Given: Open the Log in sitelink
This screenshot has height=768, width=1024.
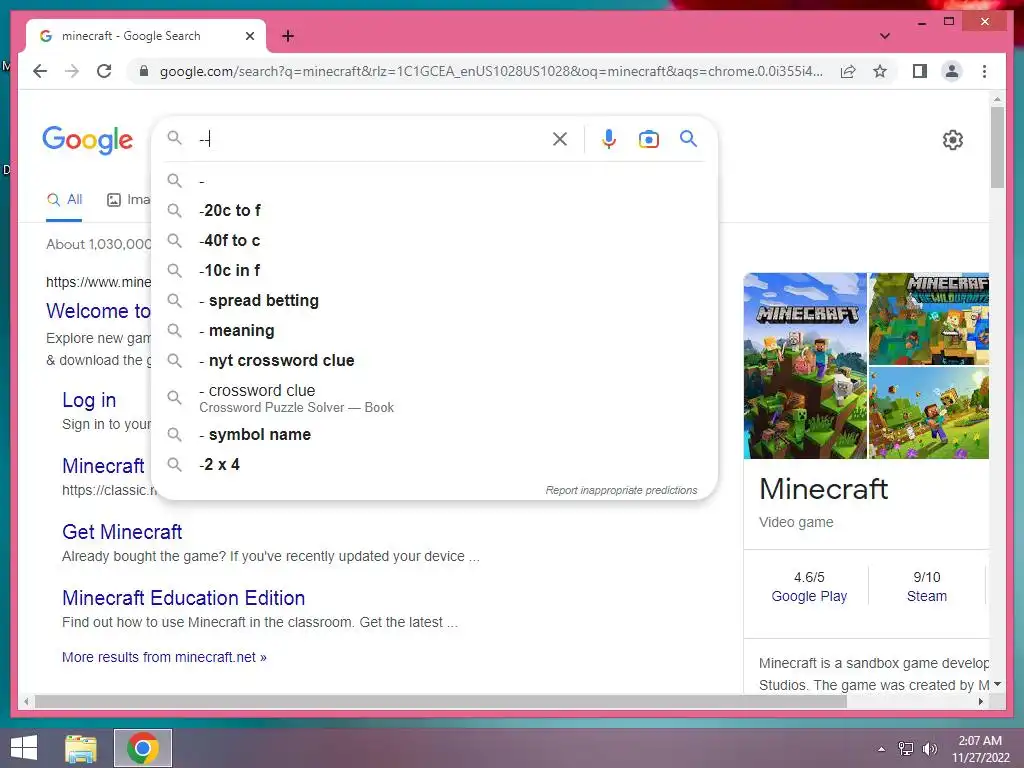Looking at the screenshot, I should [x=89, y=400].
